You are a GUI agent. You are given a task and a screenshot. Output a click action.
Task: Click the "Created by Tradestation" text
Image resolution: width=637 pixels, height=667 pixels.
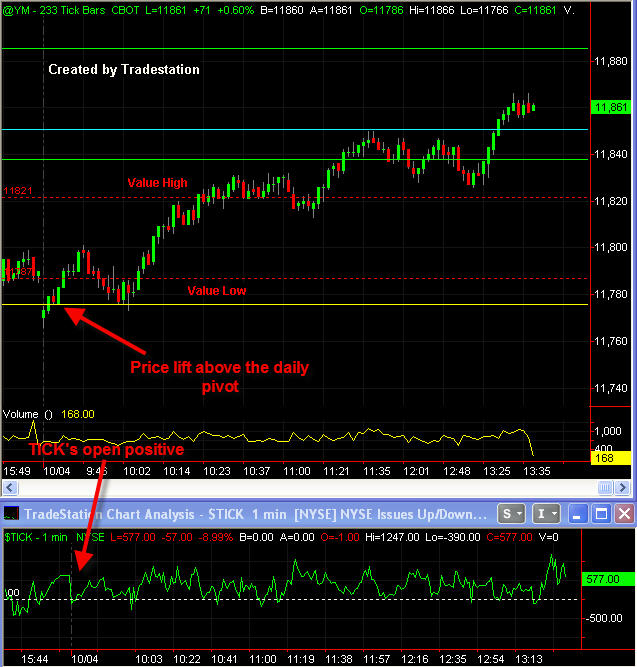(x=124, y=69)
